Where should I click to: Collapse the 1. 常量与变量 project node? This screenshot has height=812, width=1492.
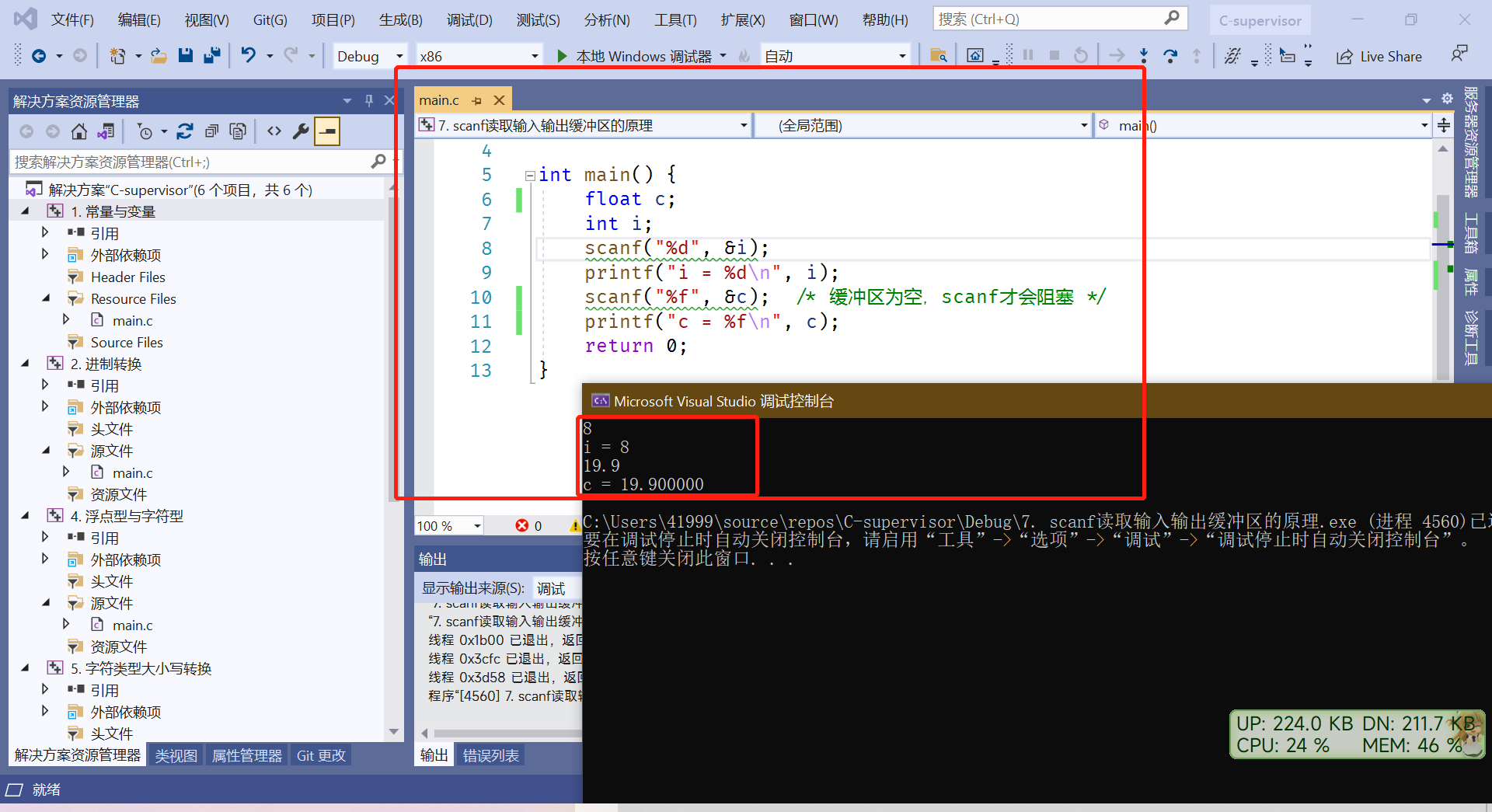[26, 211]
